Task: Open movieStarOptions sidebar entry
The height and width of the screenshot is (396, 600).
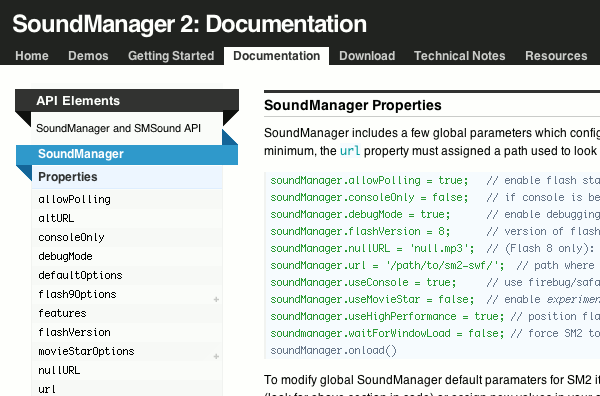Action: (127, 351)
